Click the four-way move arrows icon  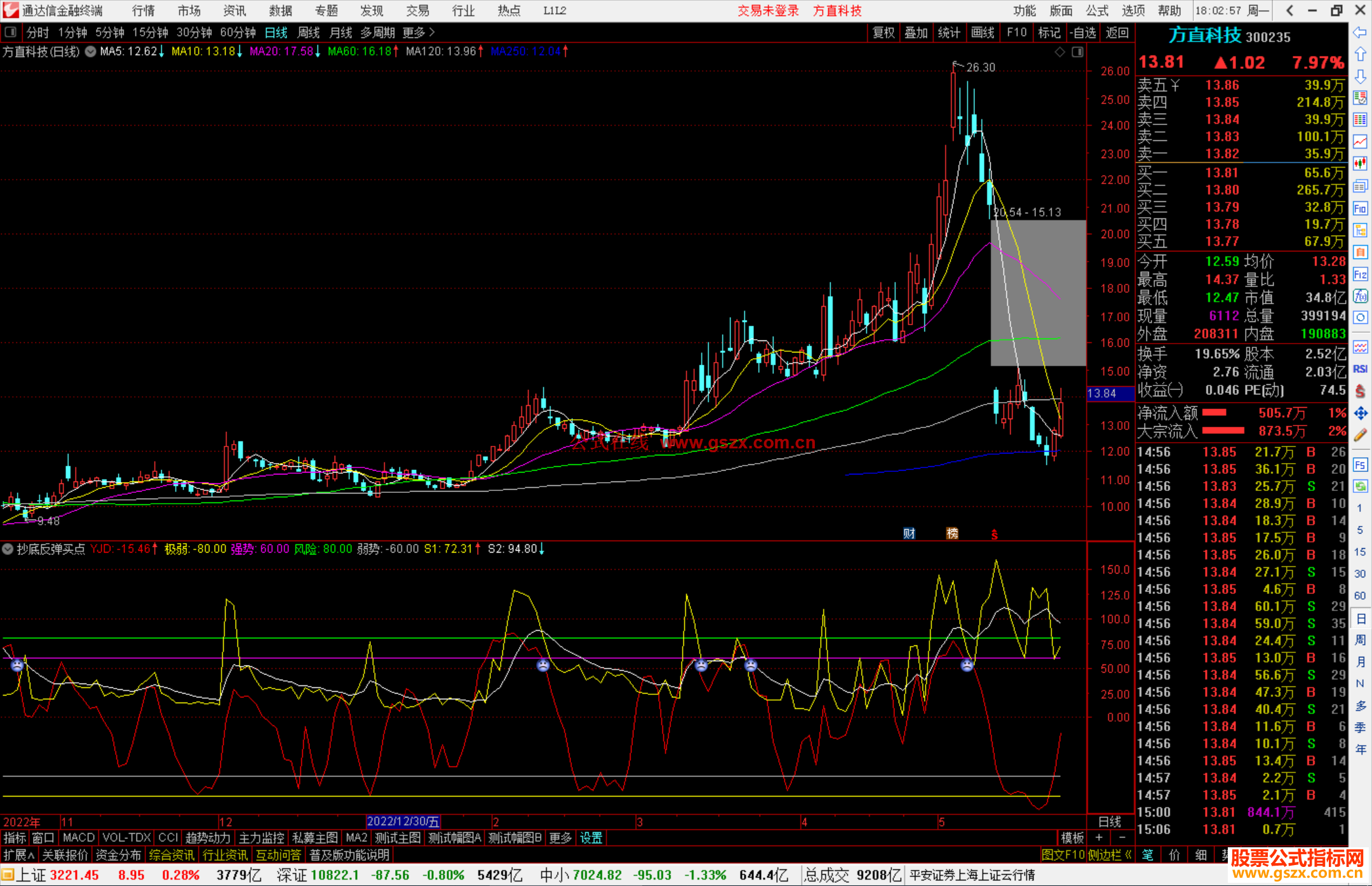(1360, 413)
